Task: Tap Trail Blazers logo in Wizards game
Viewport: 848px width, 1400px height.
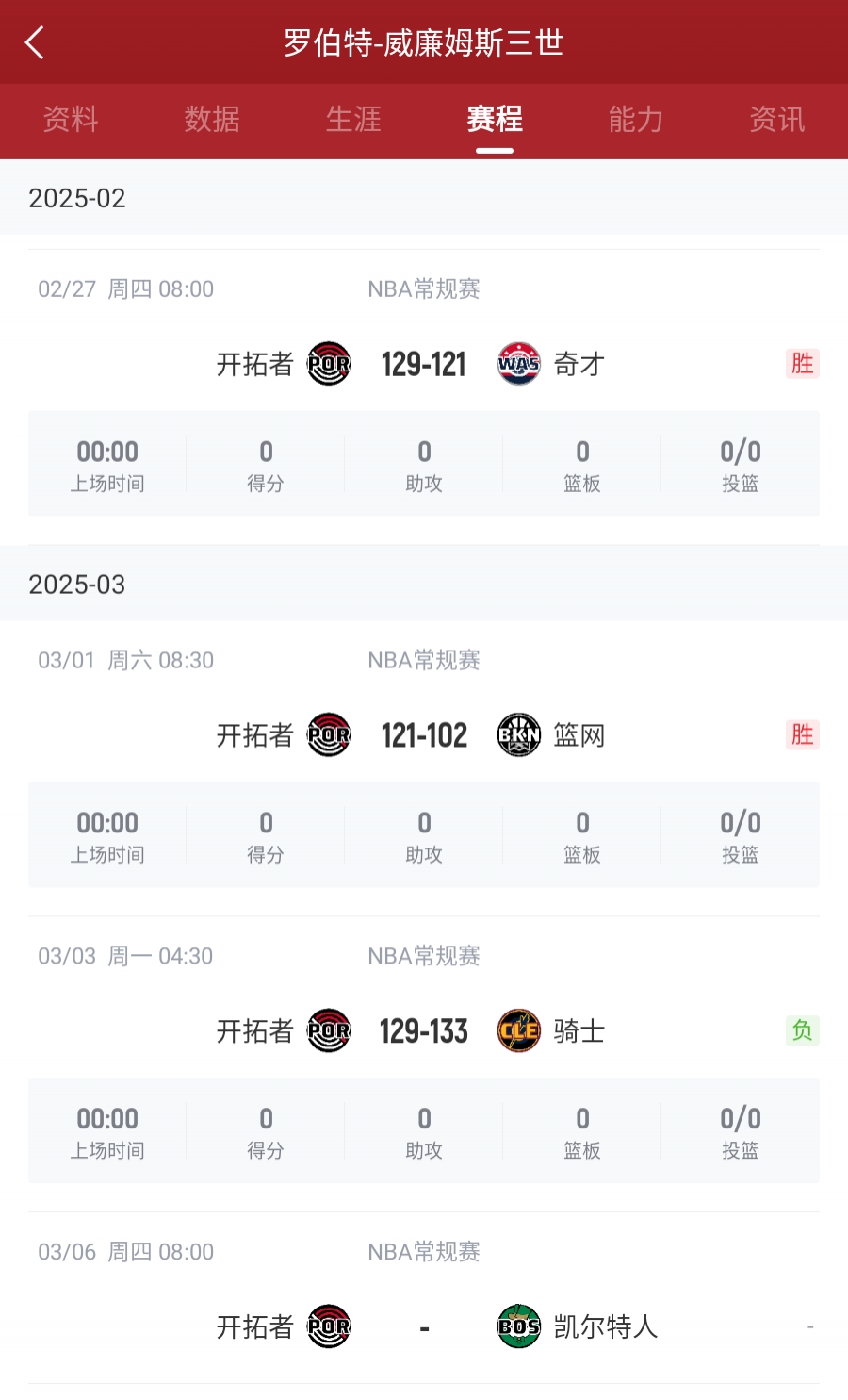Action: point(329,364)
